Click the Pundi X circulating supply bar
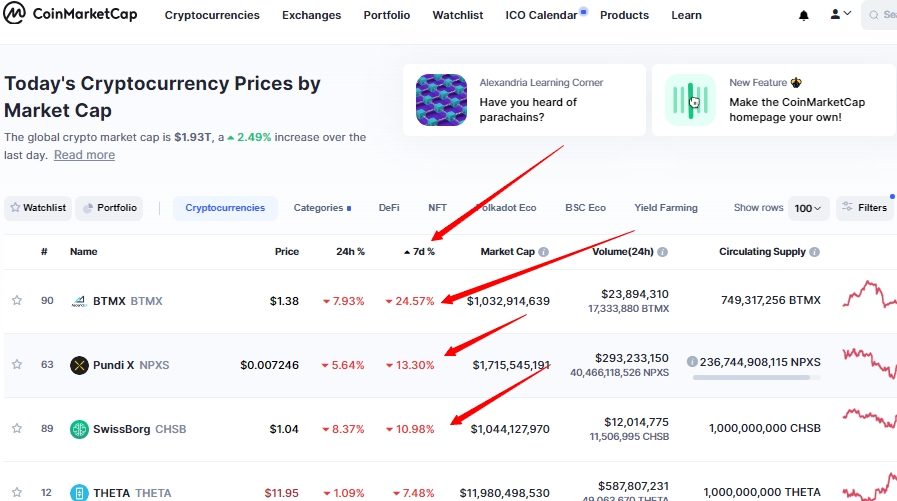The height and width of the screenshot is (501, 897). click(756, 377)
